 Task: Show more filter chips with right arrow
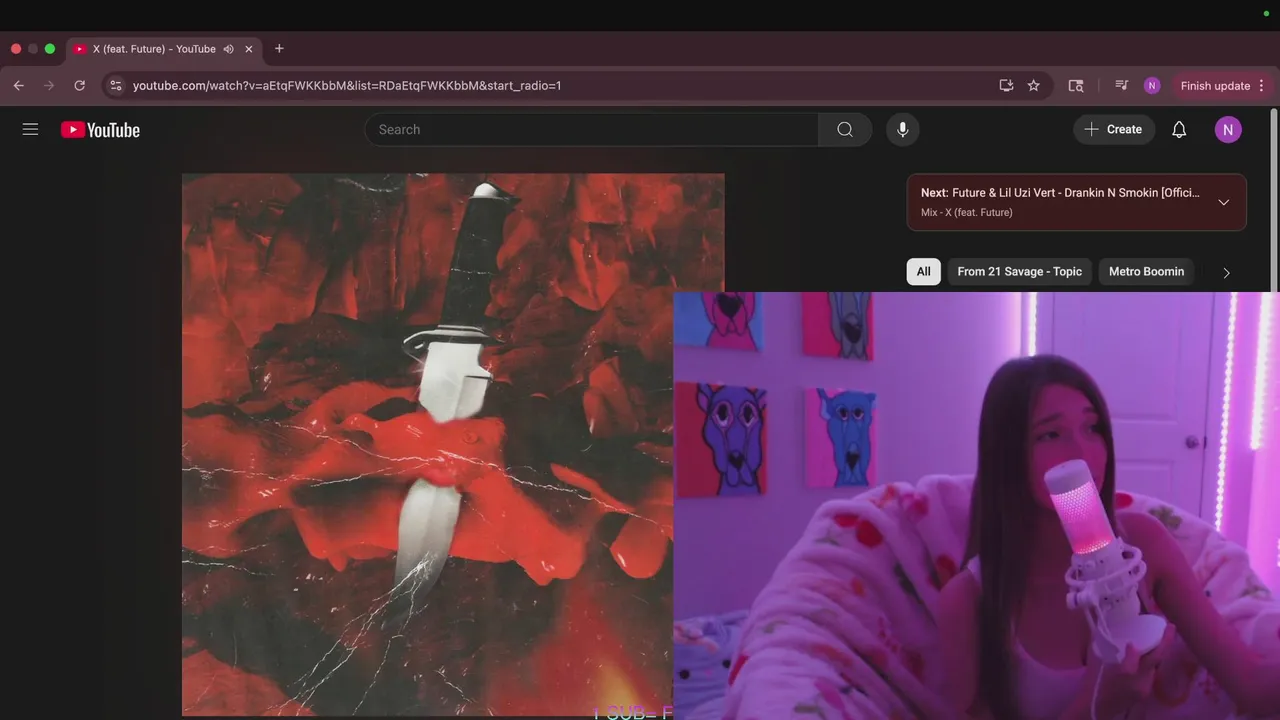point(1226,272)
